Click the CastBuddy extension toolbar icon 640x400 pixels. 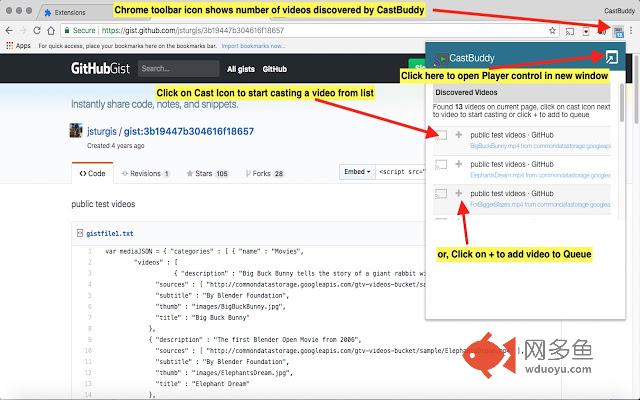point(618,32)
